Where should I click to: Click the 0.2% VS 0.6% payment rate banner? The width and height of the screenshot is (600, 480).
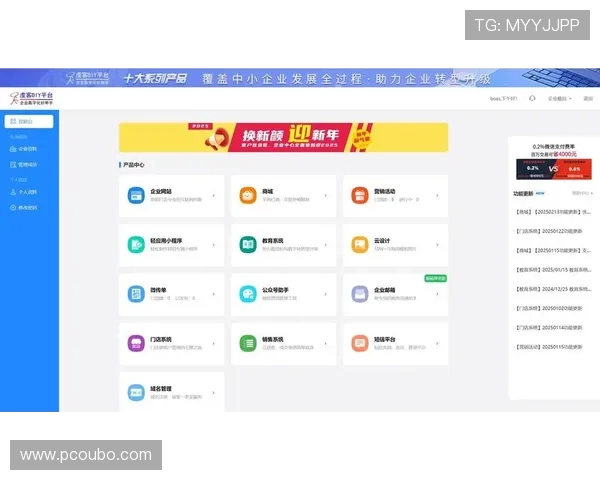tap(554, 169)
